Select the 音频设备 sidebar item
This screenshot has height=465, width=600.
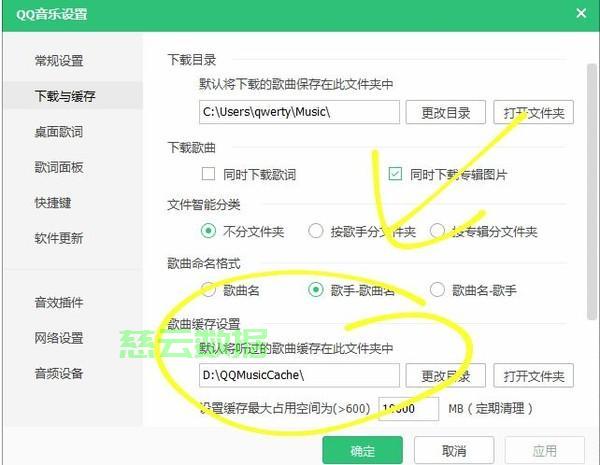(59, 373)
